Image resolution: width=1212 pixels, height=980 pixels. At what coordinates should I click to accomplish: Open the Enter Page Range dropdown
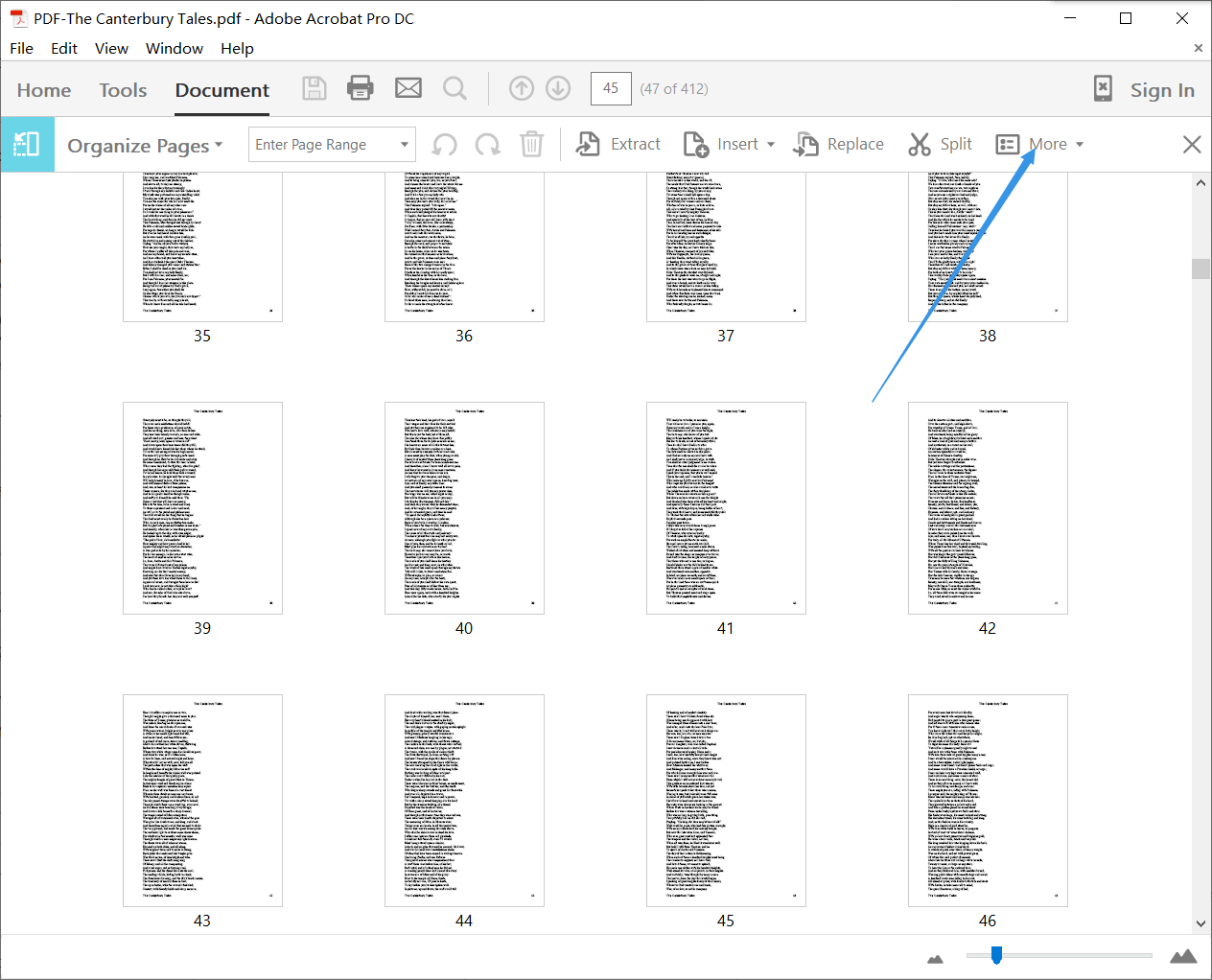(x=404, y=145)
